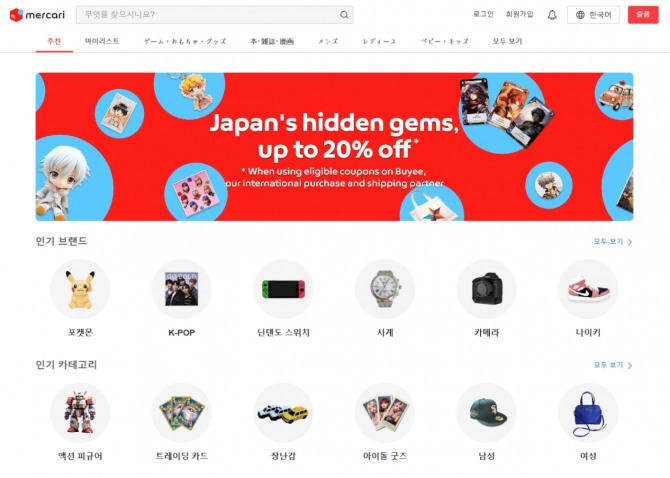This screenshot has width=670, height=478.
Task: Switch to the 마이리스트 tab
Action: point(102,41)
